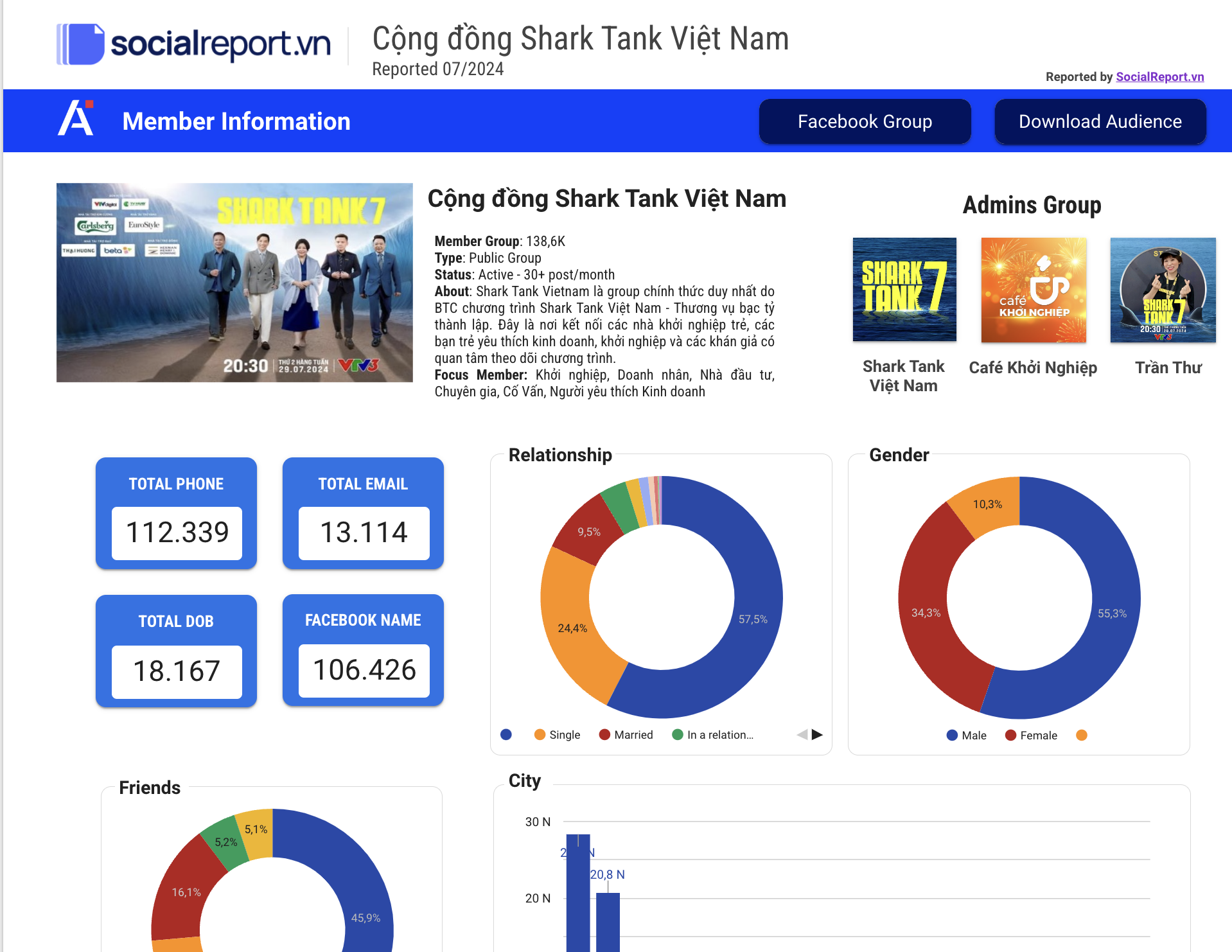Click the 5,2% Friends donut segment

pyautogui.click(x=225, y=842)
